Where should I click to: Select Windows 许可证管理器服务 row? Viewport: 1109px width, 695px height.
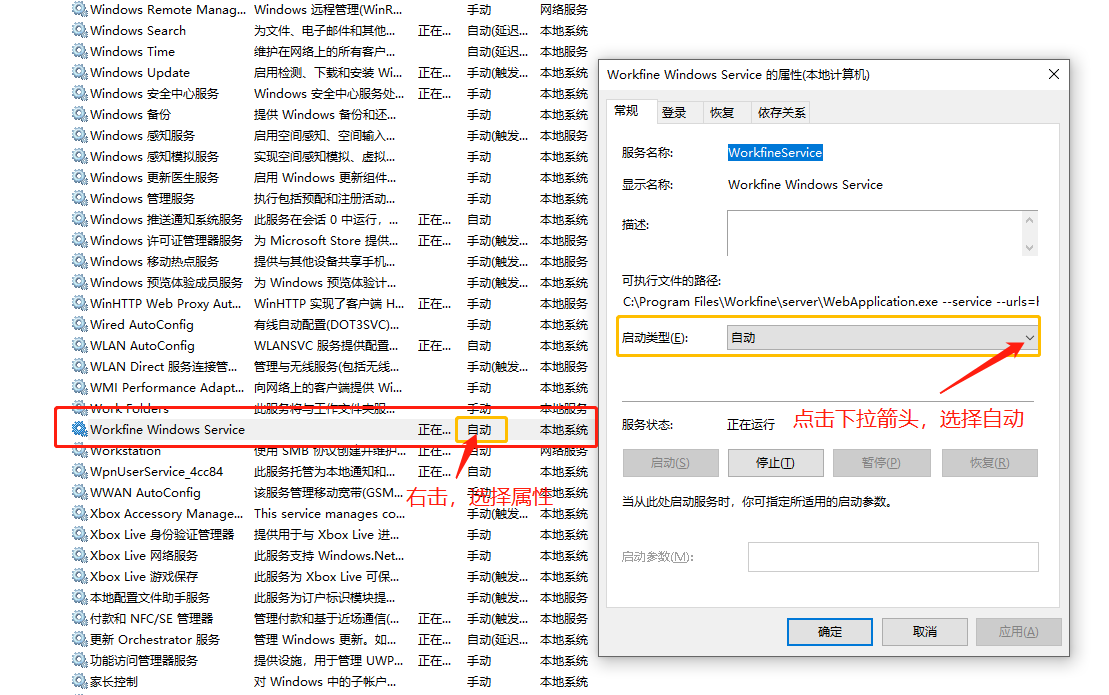tap(330, 240)
